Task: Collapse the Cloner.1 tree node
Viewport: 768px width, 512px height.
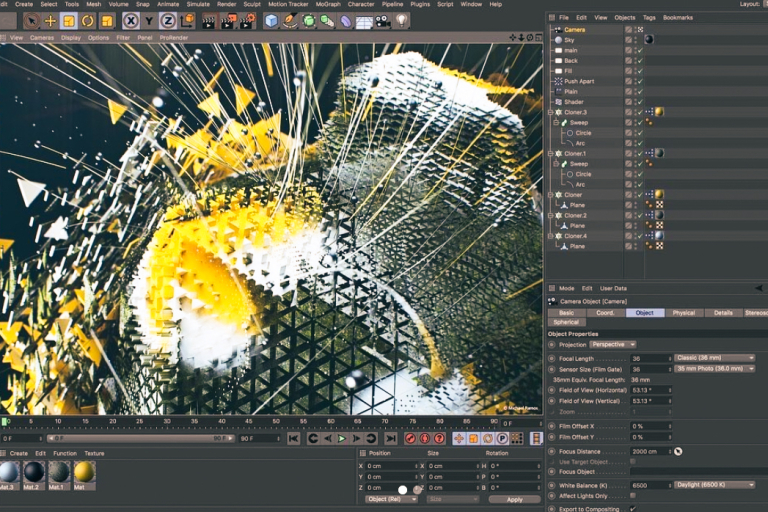Action: point(551,153)
